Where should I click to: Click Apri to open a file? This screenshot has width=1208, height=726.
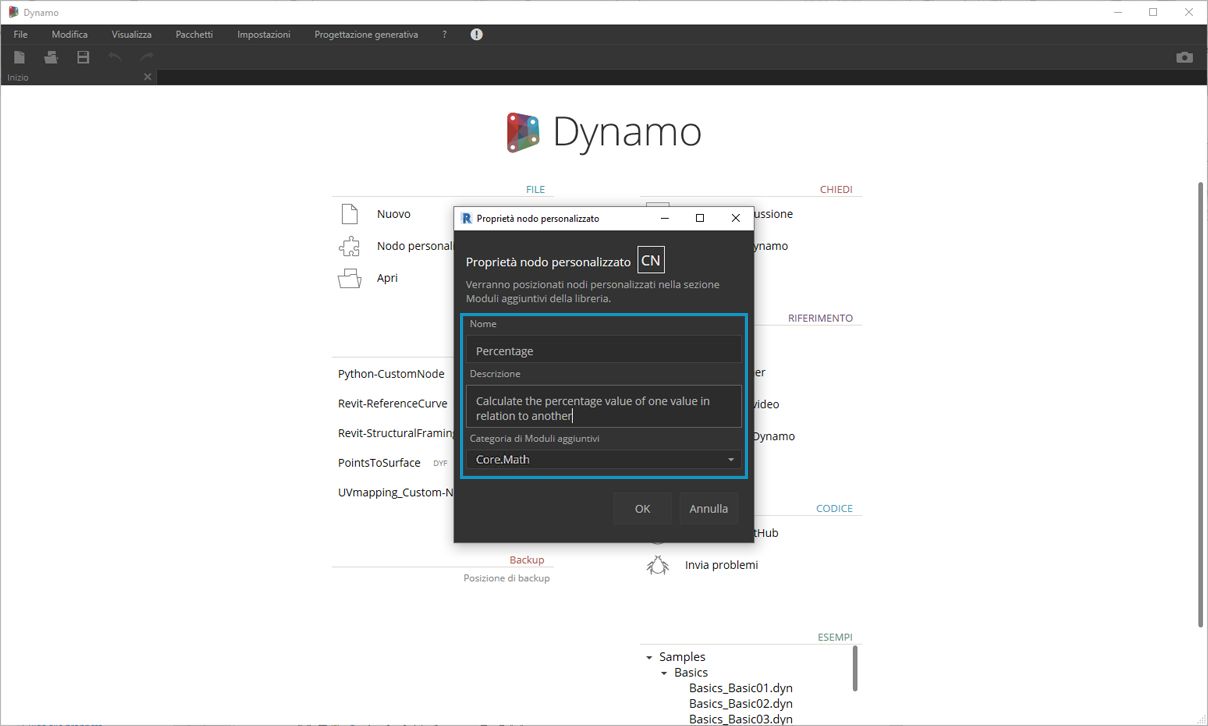tap(387, 278)
